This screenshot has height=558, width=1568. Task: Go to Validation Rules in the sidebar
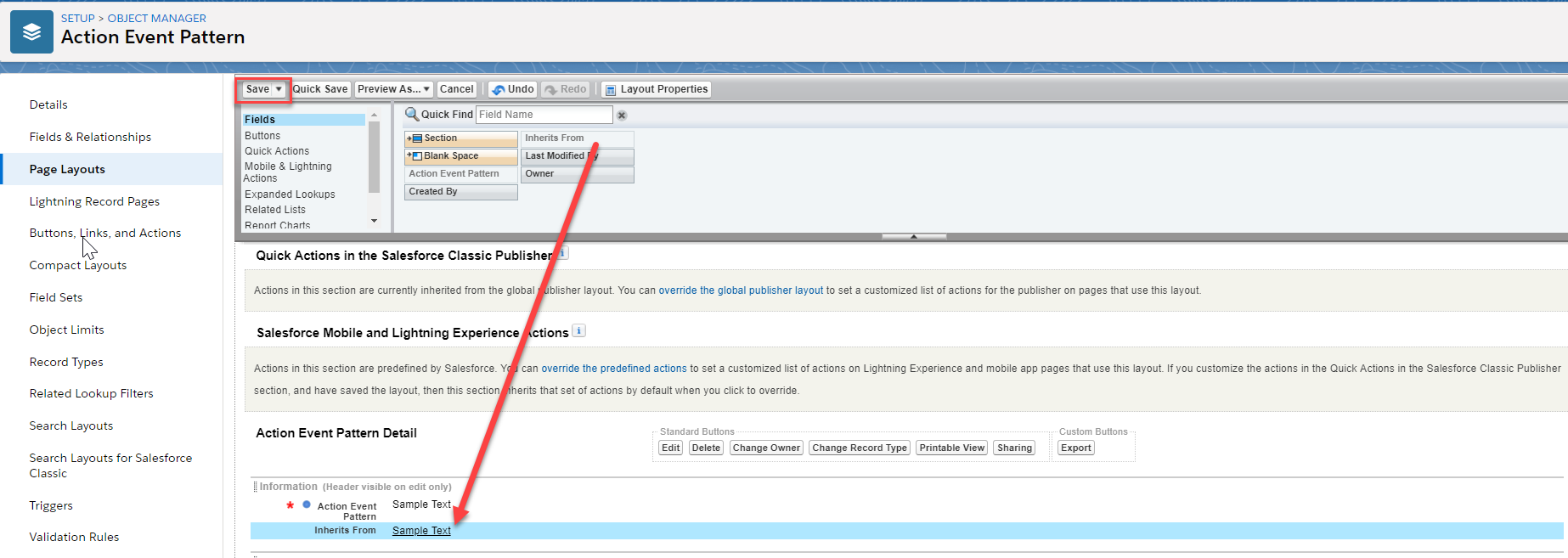[x=74, y=537]
